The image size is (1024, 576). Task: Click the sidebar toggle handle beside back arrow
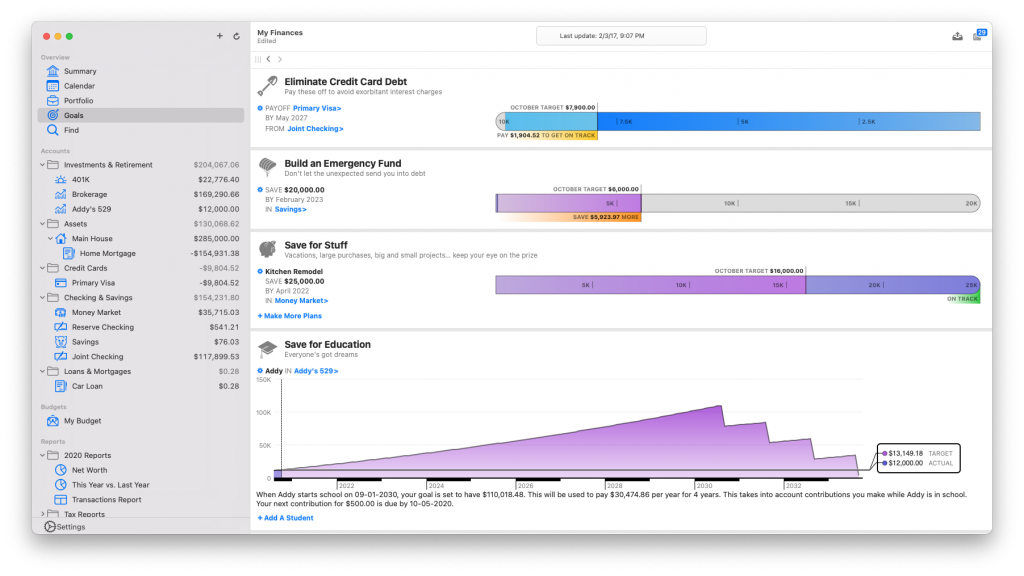point(258,59)
